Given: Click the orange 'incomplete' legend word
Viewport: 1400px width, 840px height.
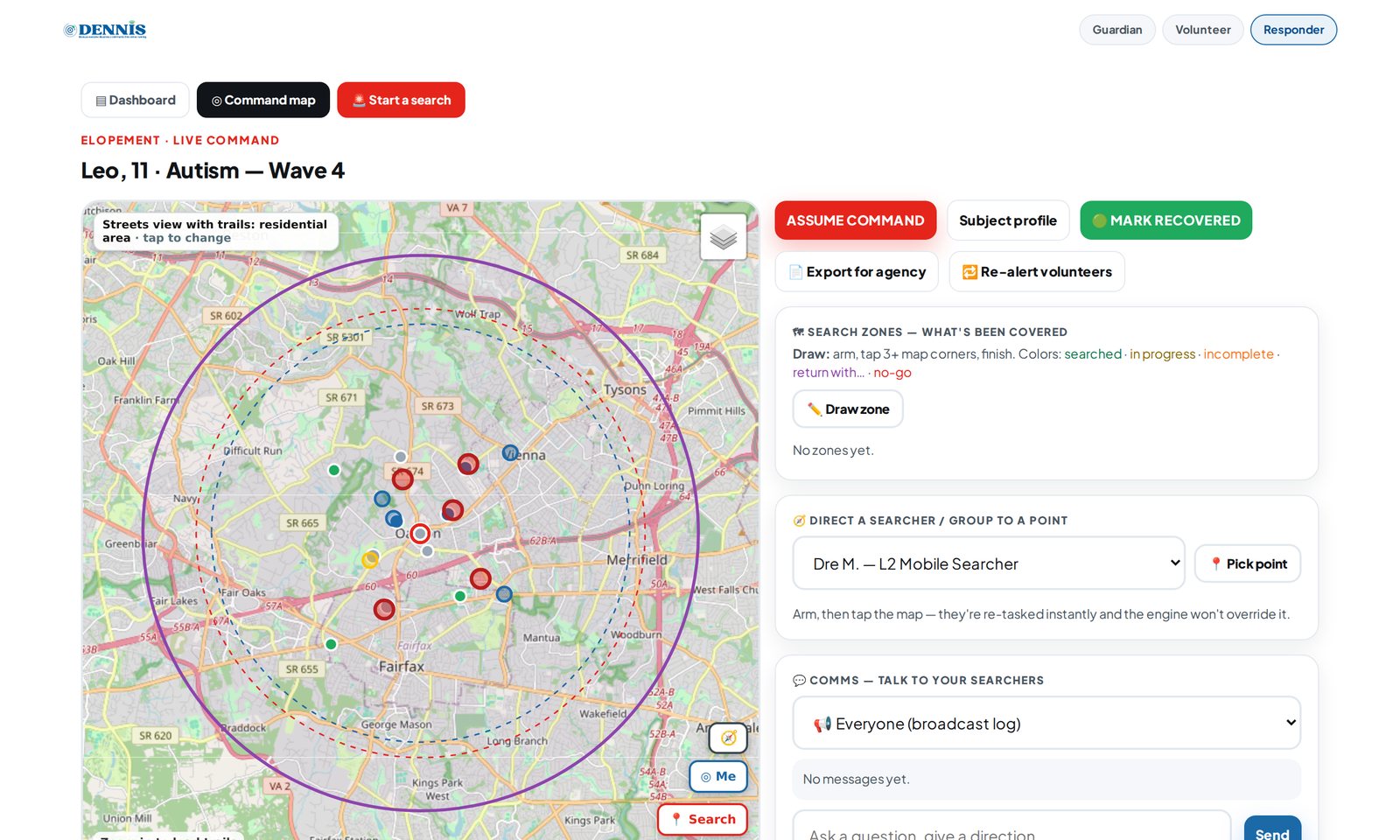Looking at the screenshot, I should (x=1238, y=353).
